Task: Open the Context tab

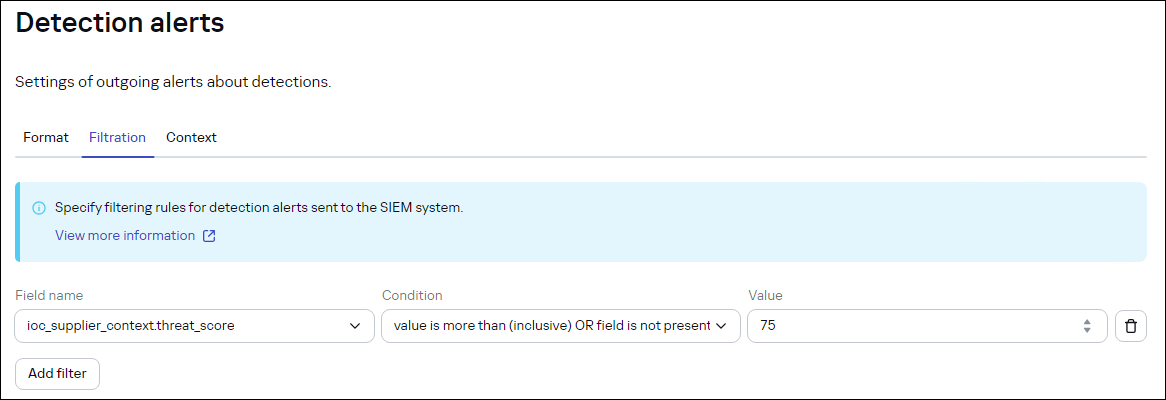Action: pos(191,138)
